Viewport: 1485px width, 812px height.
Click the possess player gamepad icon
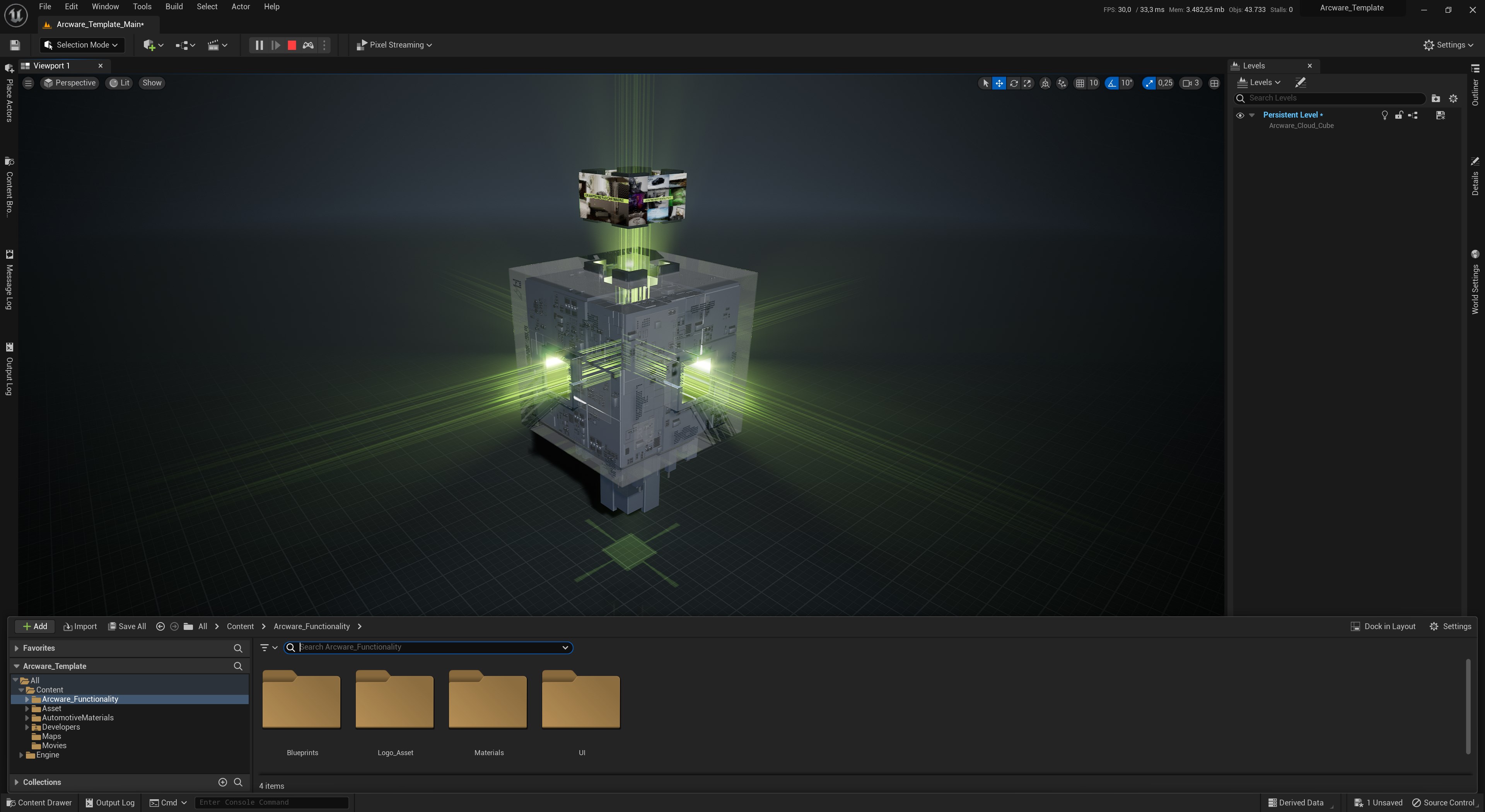[x=308, y=45]
